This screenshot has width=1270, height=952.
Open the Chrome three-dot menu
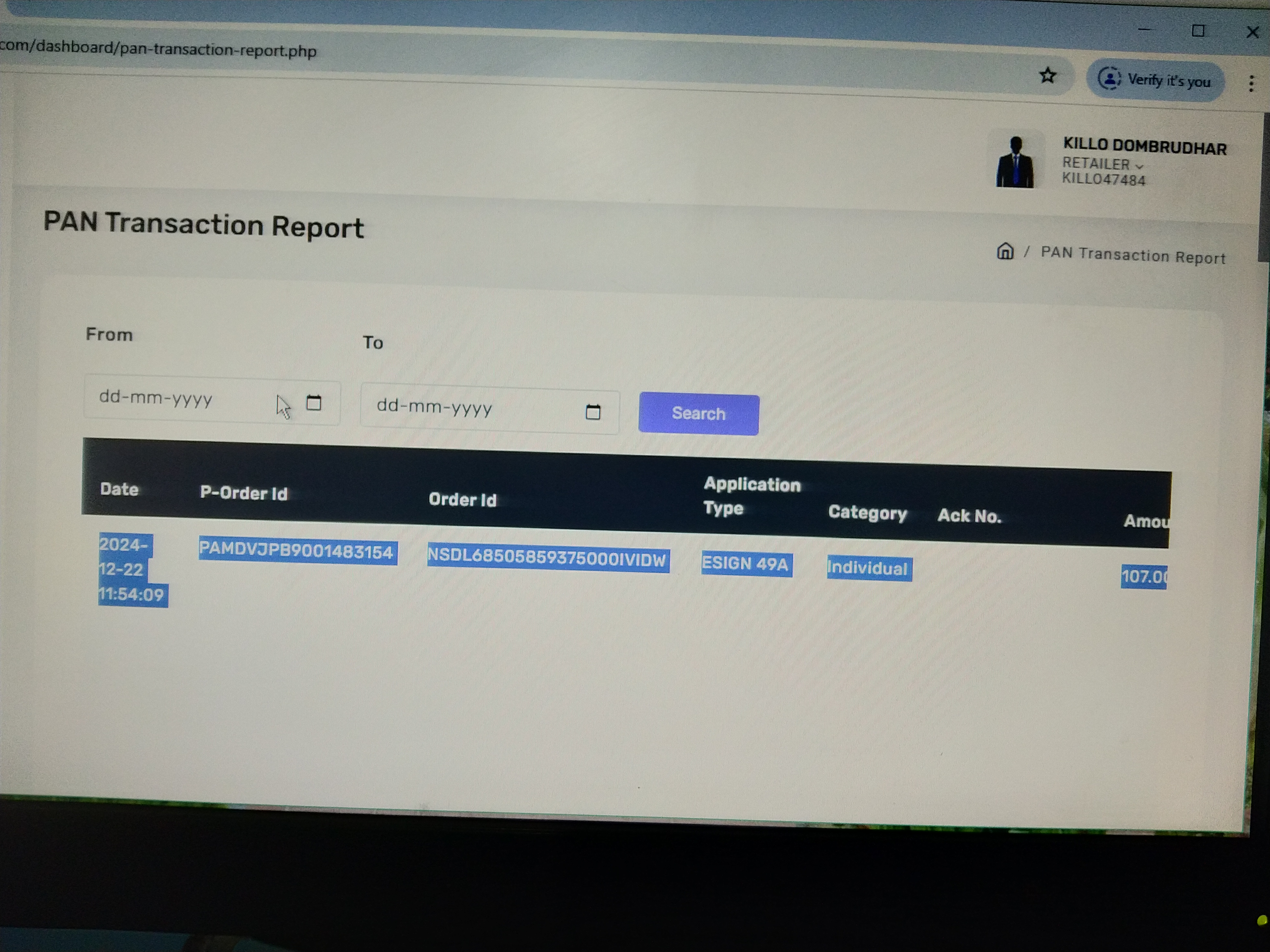pos(1251,84)
